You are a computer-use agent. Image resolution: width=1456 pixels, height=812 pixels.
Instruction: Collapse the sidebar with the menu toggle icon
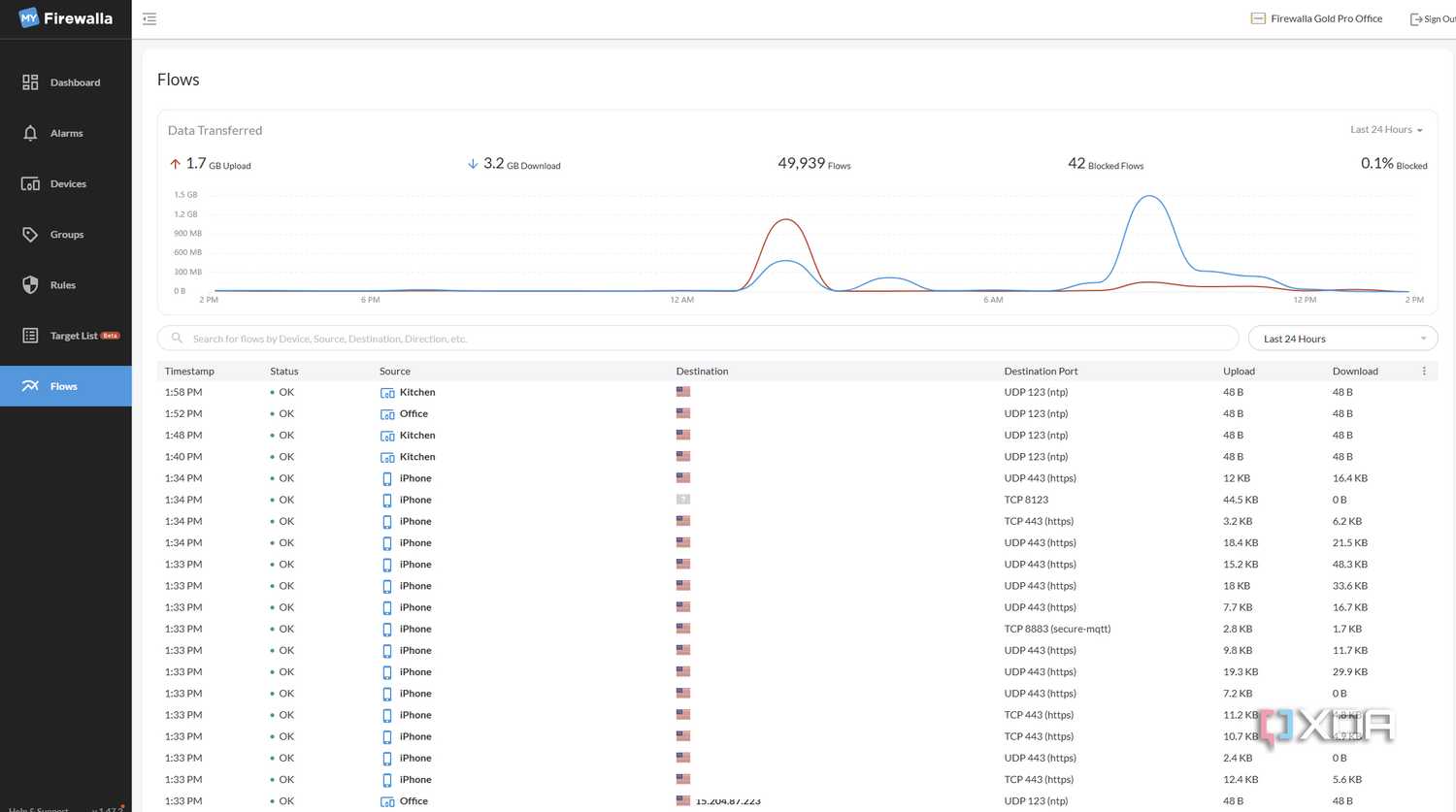point(149,18)
